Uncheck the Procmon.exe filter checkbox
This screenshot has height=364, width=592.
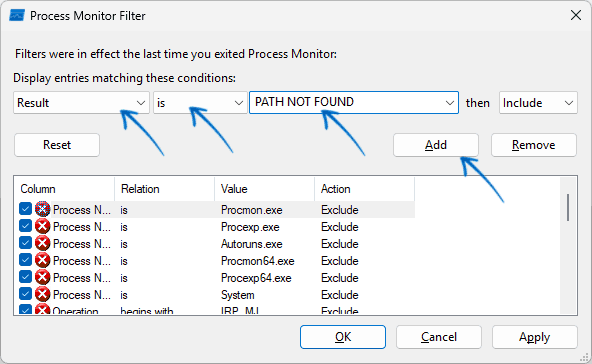tap(25, 209)
